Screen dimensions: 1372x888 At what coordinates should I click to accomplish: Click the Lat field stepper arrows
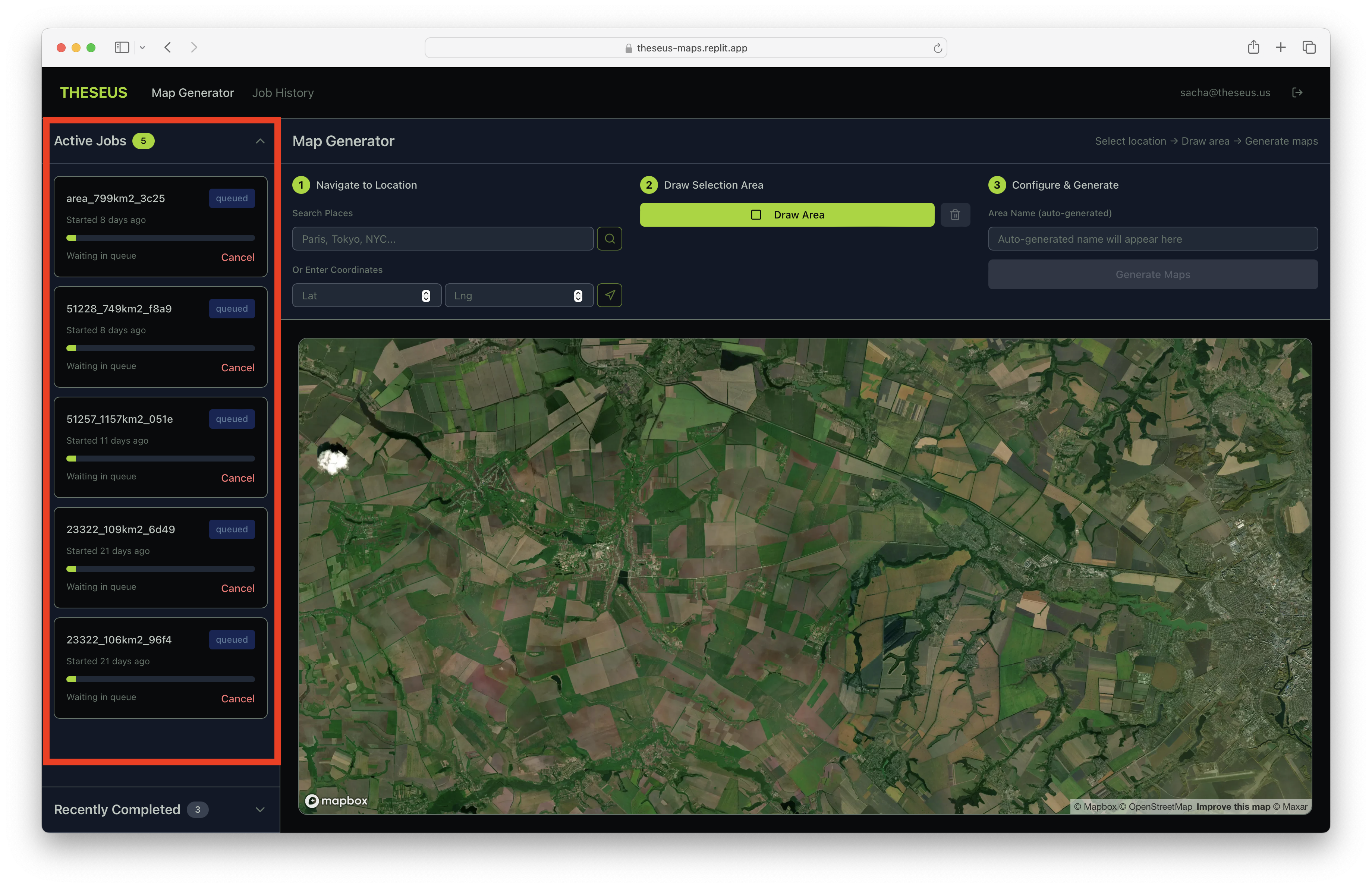(x=425, y=296)
